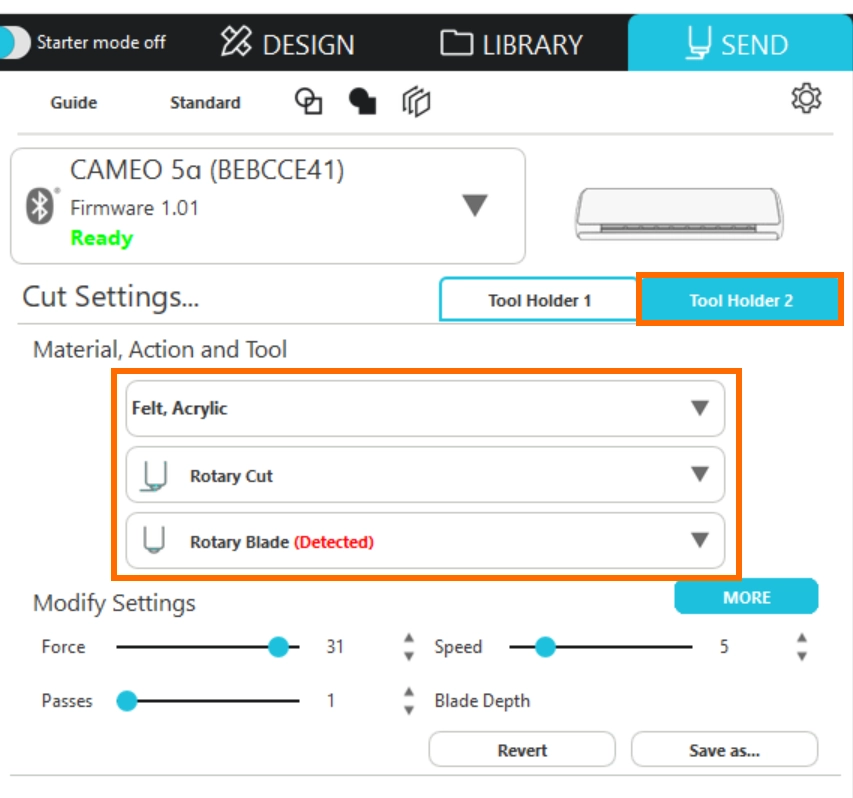Open settings with the gear icon
This screenshot has width=853, height=798.
pos(806,99)
